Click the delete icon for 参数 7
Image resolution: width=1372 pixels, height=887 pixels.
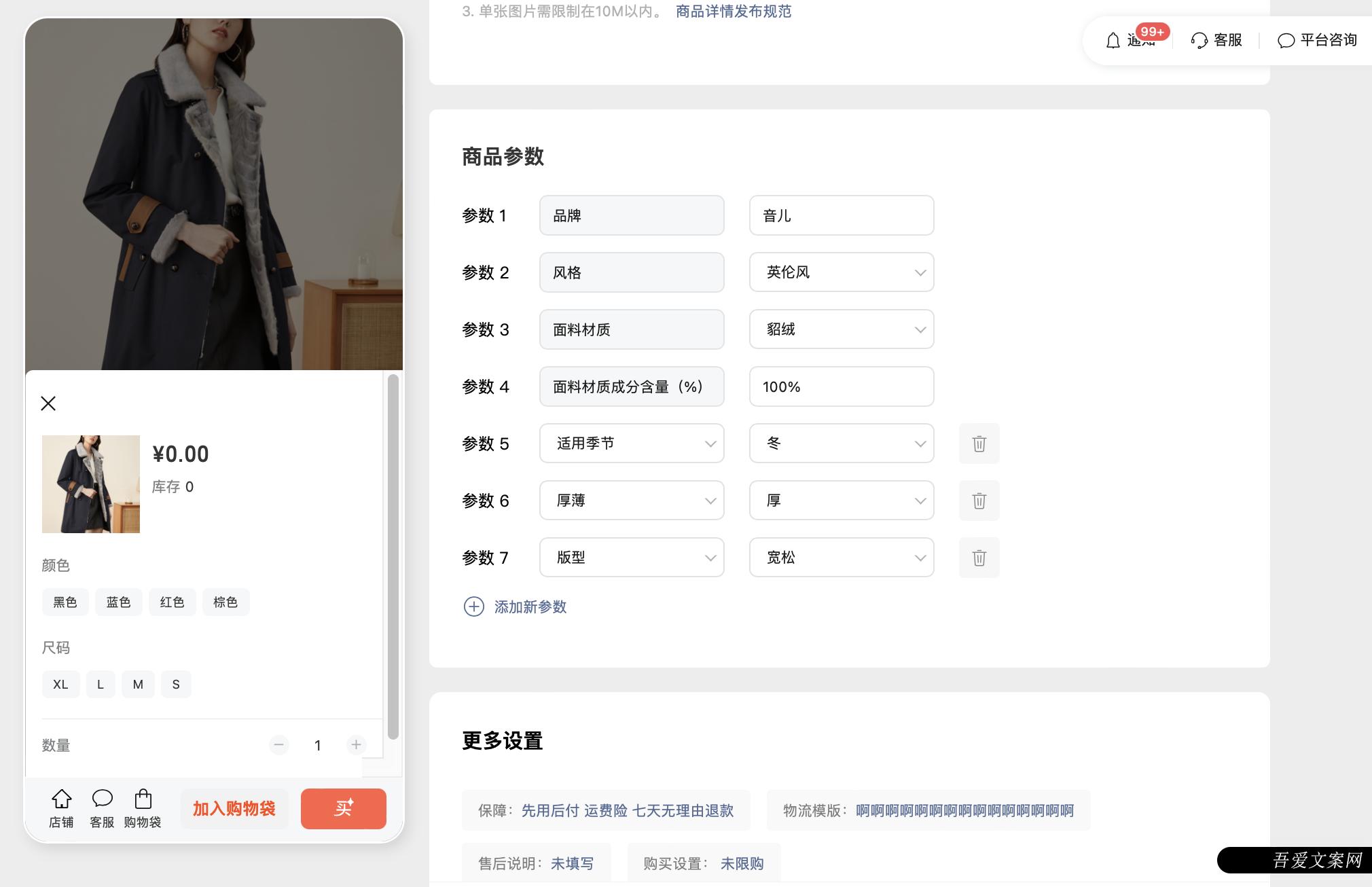(x=978, y=557)
